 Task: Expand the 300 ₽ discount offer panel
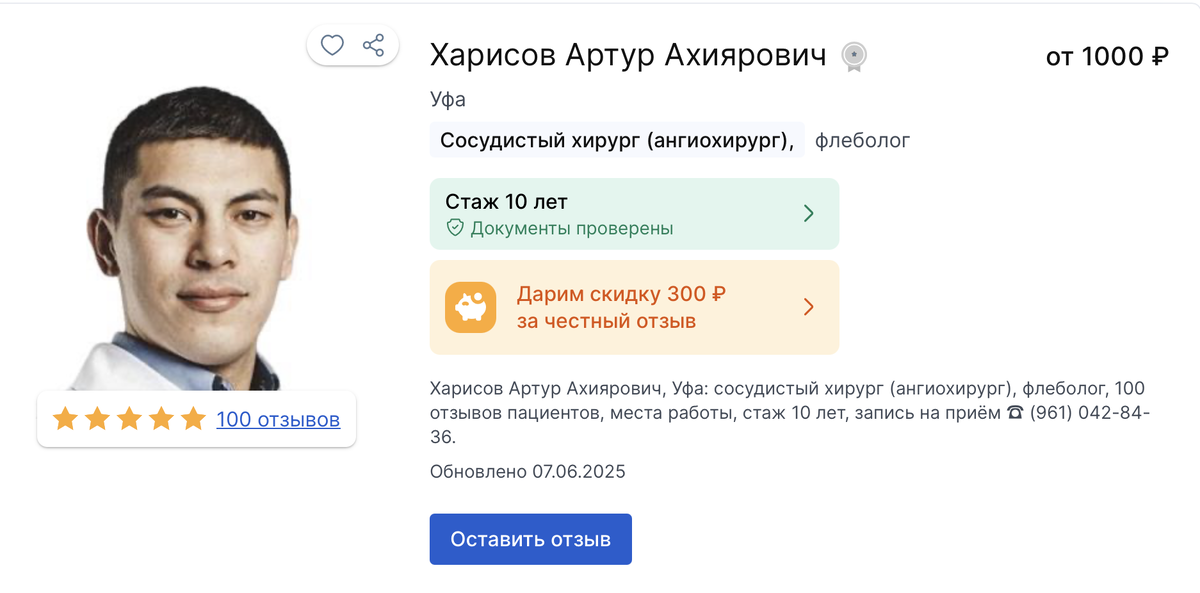click(634, 306)
